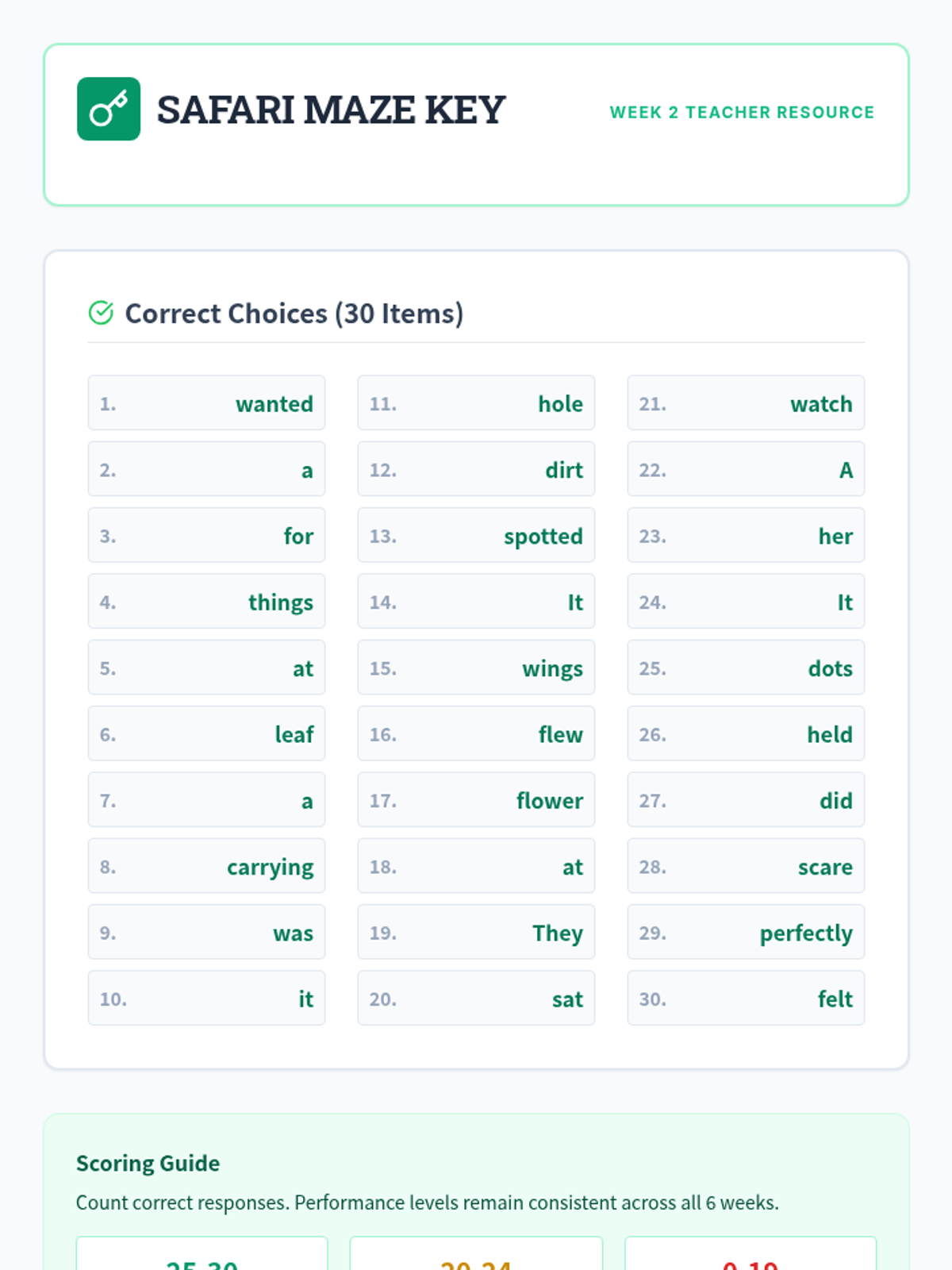The width and height of the screenshot is (952, 1270).
Task: Click the Week 2 Teacher Resource label
Action: coord(742,113)
